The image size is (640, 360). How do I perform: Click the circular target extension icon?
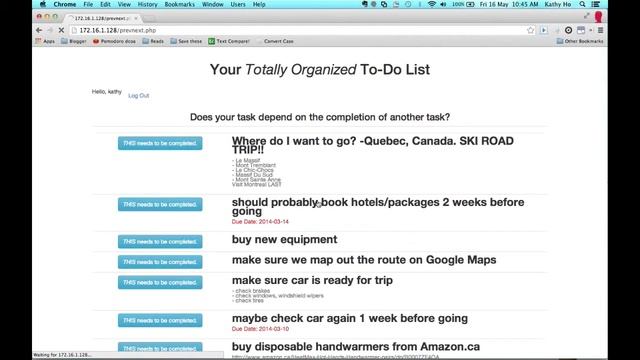[x=568, y=30]
